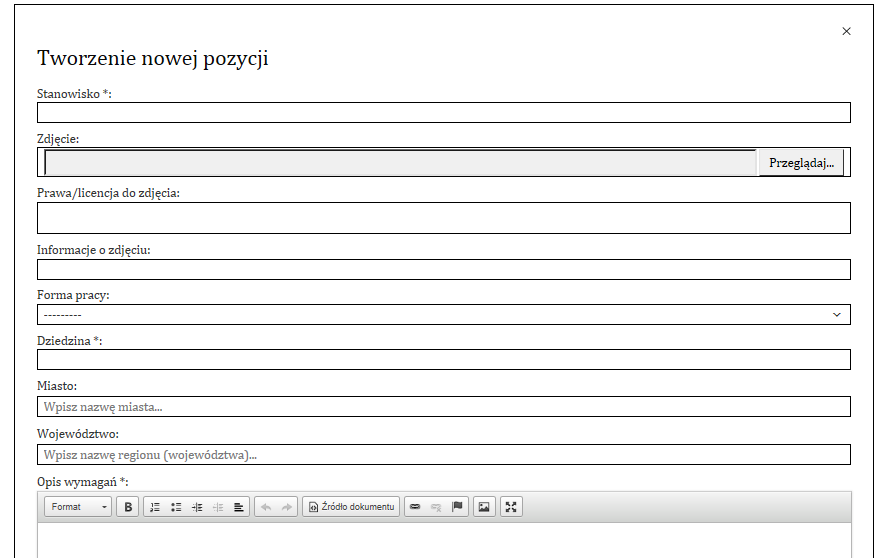Maximize the editor to full screen
The height and width of the screenshot is (558, 886).
tap(511, 507)
